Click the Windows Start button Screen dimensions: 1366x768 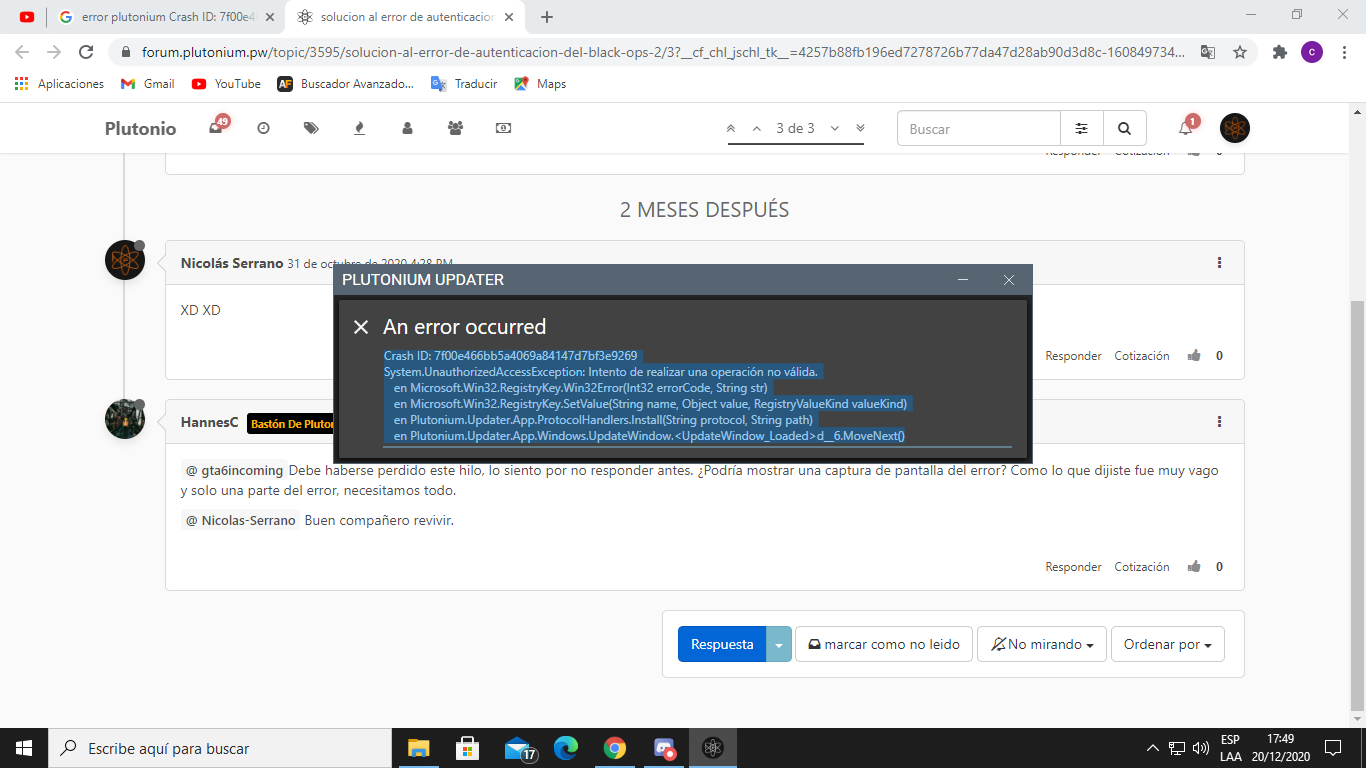[x=24, y=748]
